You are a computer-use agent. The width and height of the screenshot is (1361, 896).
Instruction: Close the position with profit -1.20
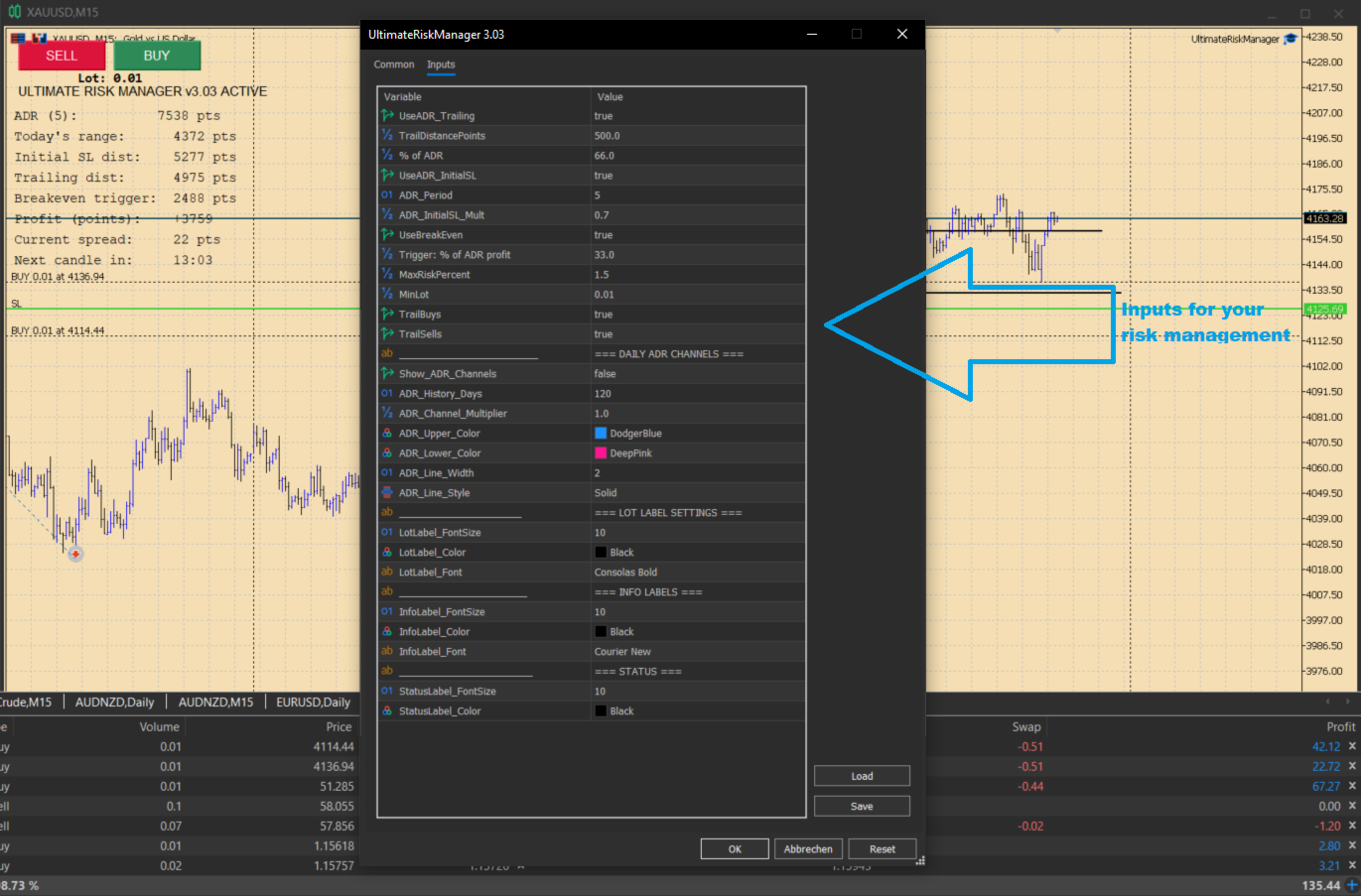coord(1352,826)
